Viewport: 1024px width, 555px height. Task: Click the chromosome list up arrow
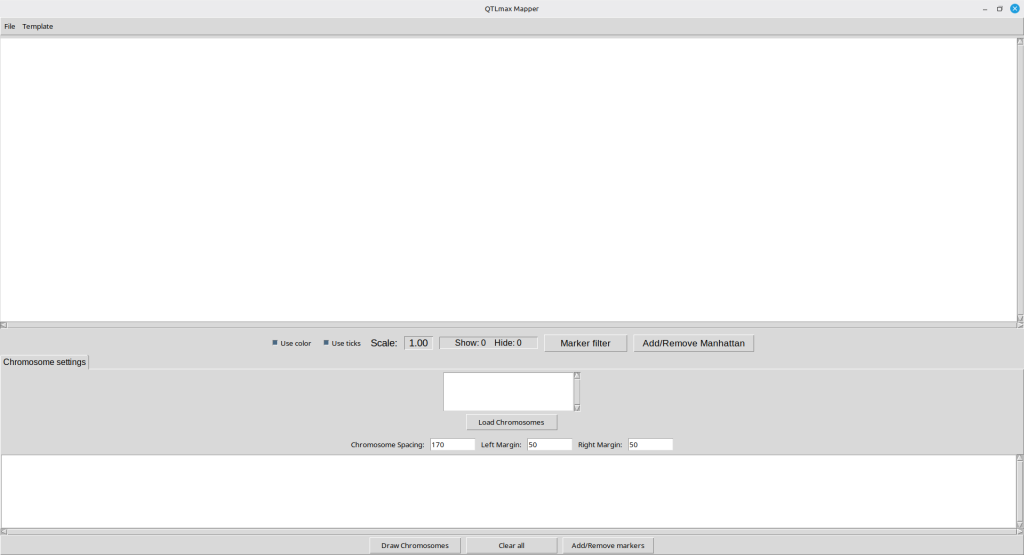pos(577,376)
